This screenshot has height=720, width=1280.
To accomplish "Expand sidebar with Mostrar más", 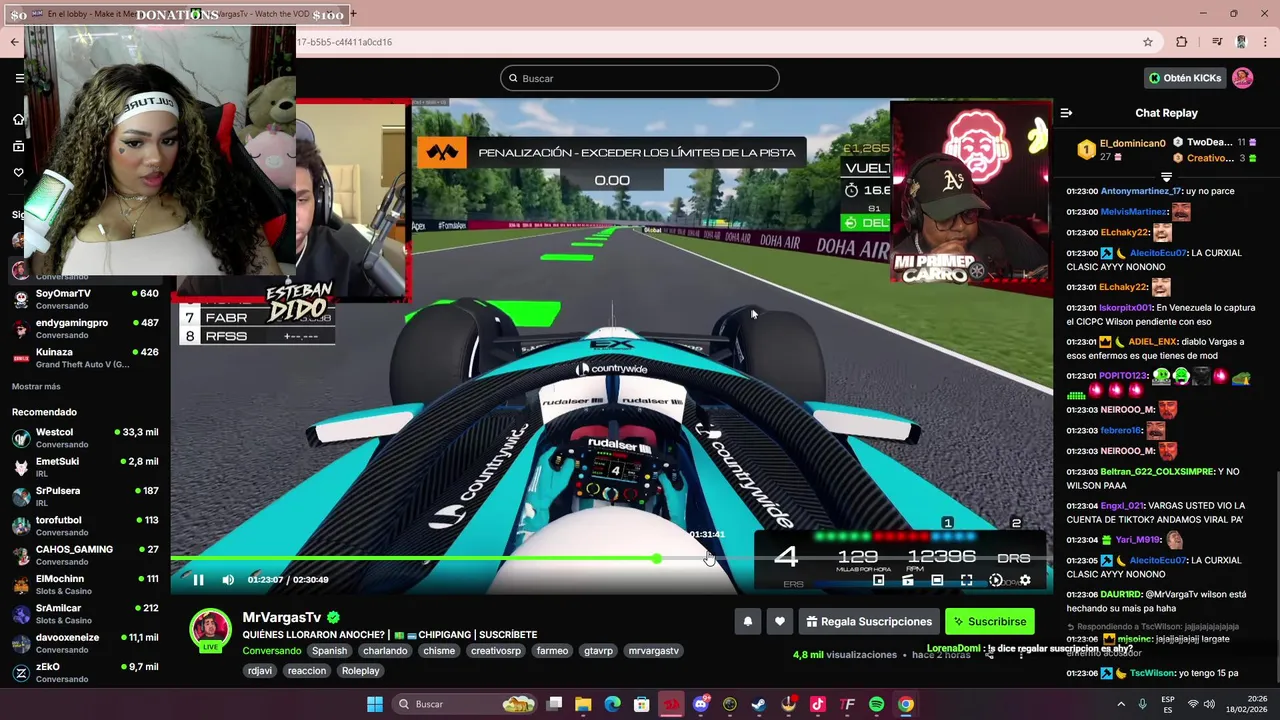I will click(x=36, y=386).
